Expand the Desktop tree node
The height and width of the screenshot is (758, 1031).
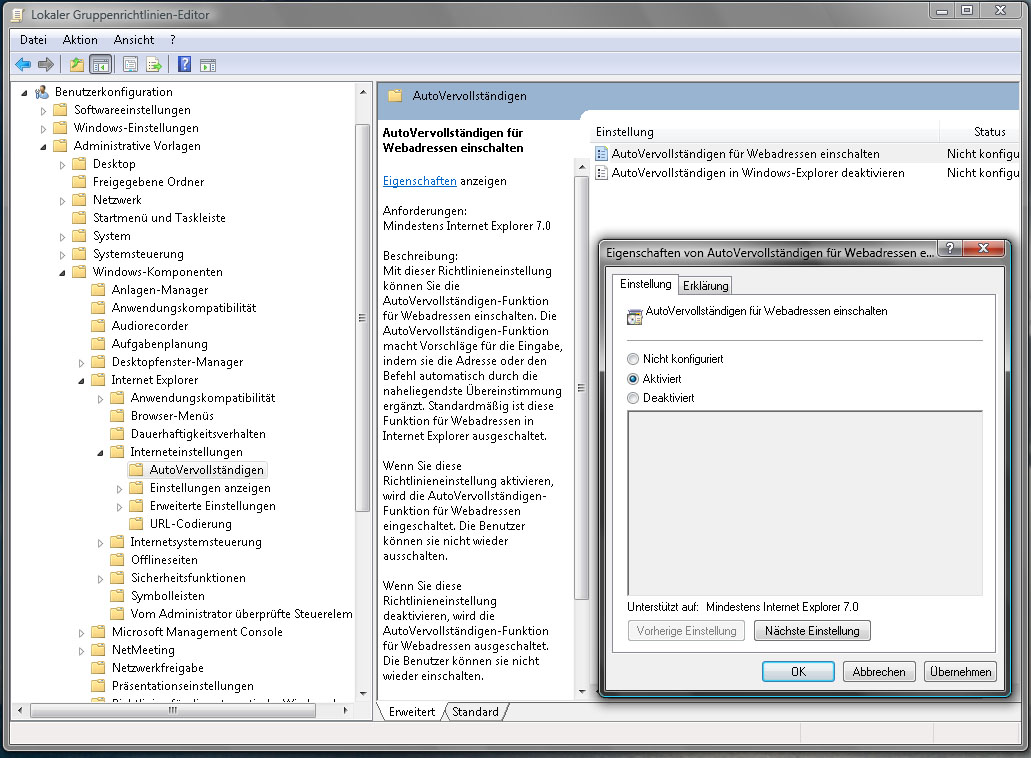62,164
